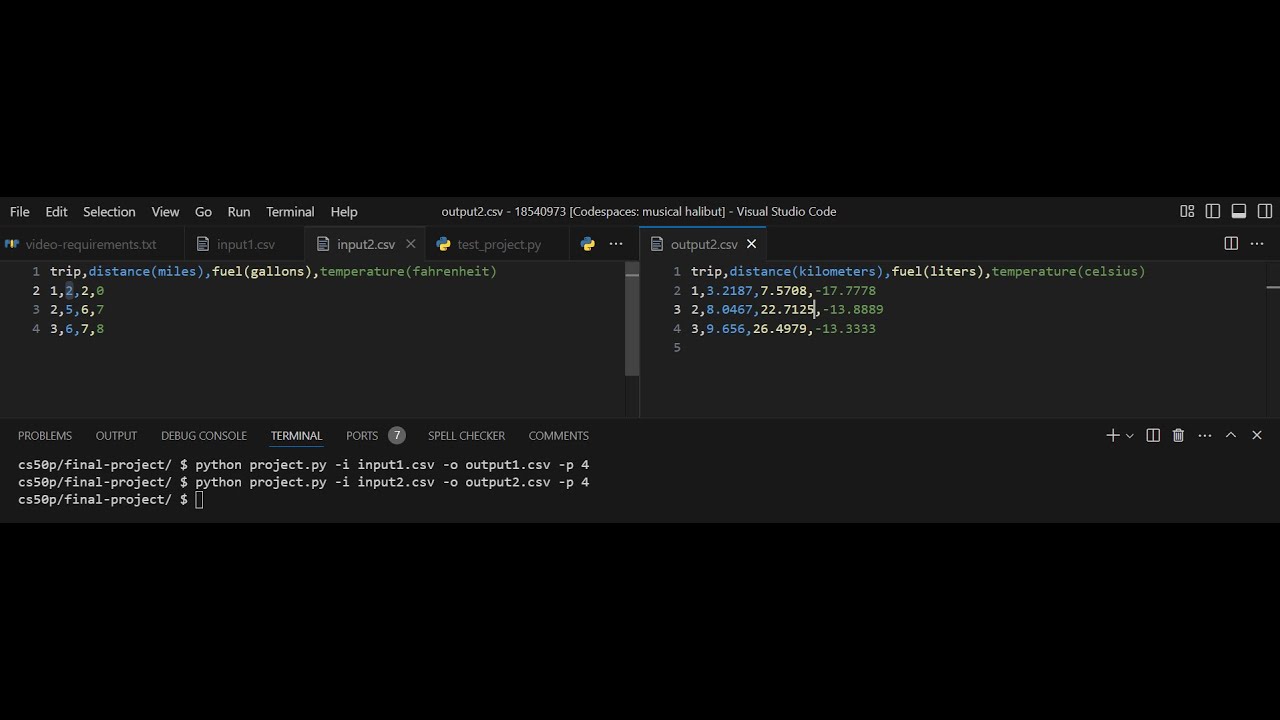Open the PORTS panel tab

tap(362, 435)
